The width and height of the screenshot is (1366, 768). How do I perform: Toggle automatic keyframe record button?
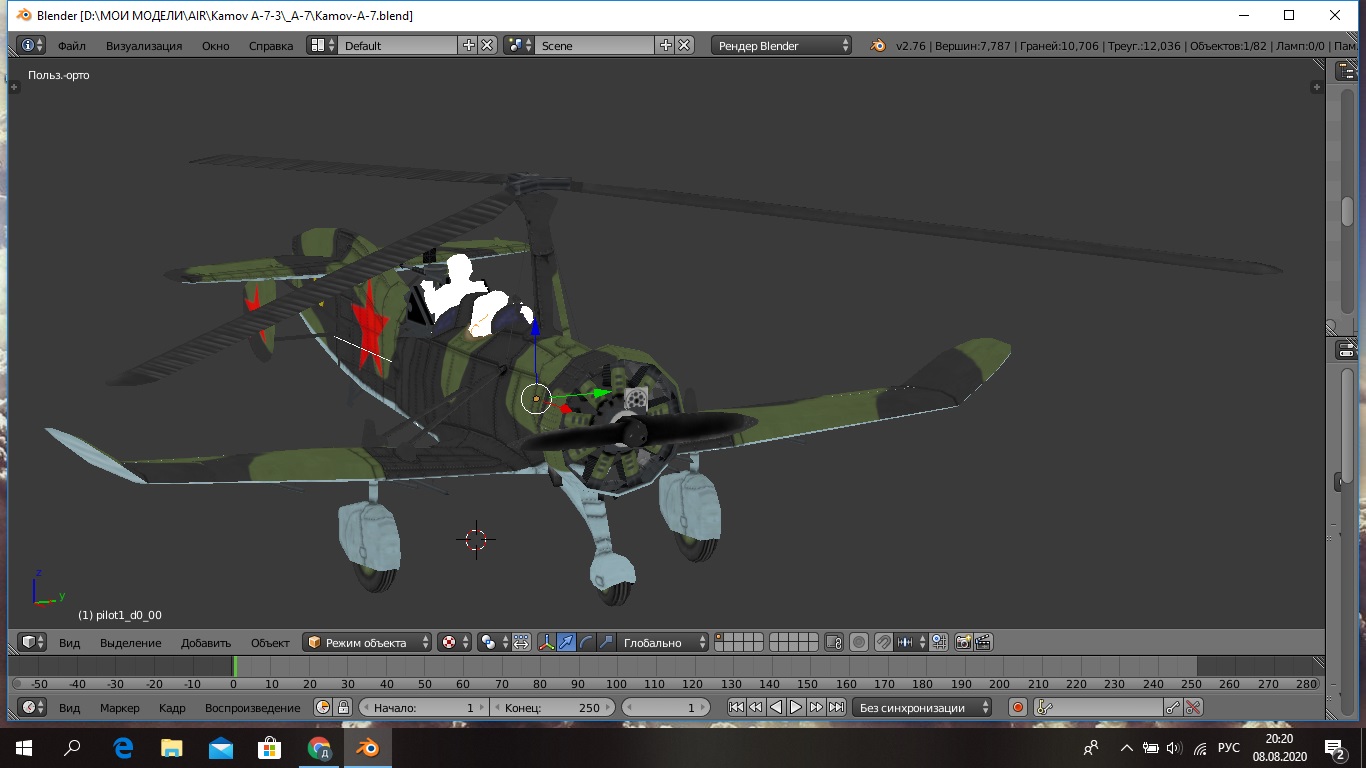click(1018, 707)
